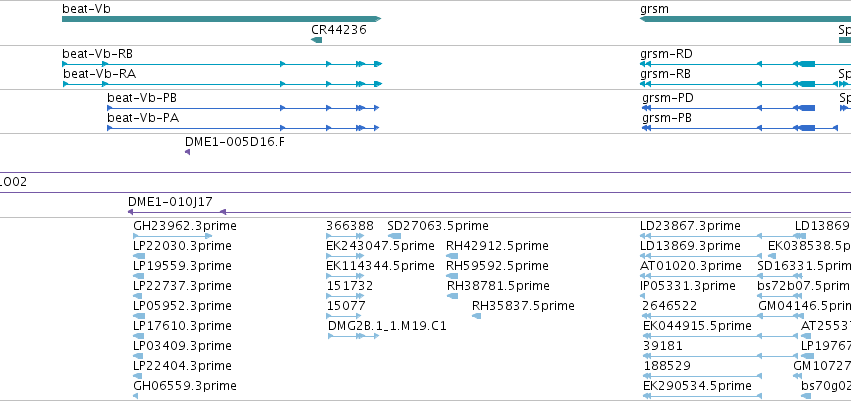The height and width of the screenshot is (401, 851).
Task: Select feature DMG2B.1_1.M19.C1
Action: point(353,336)
